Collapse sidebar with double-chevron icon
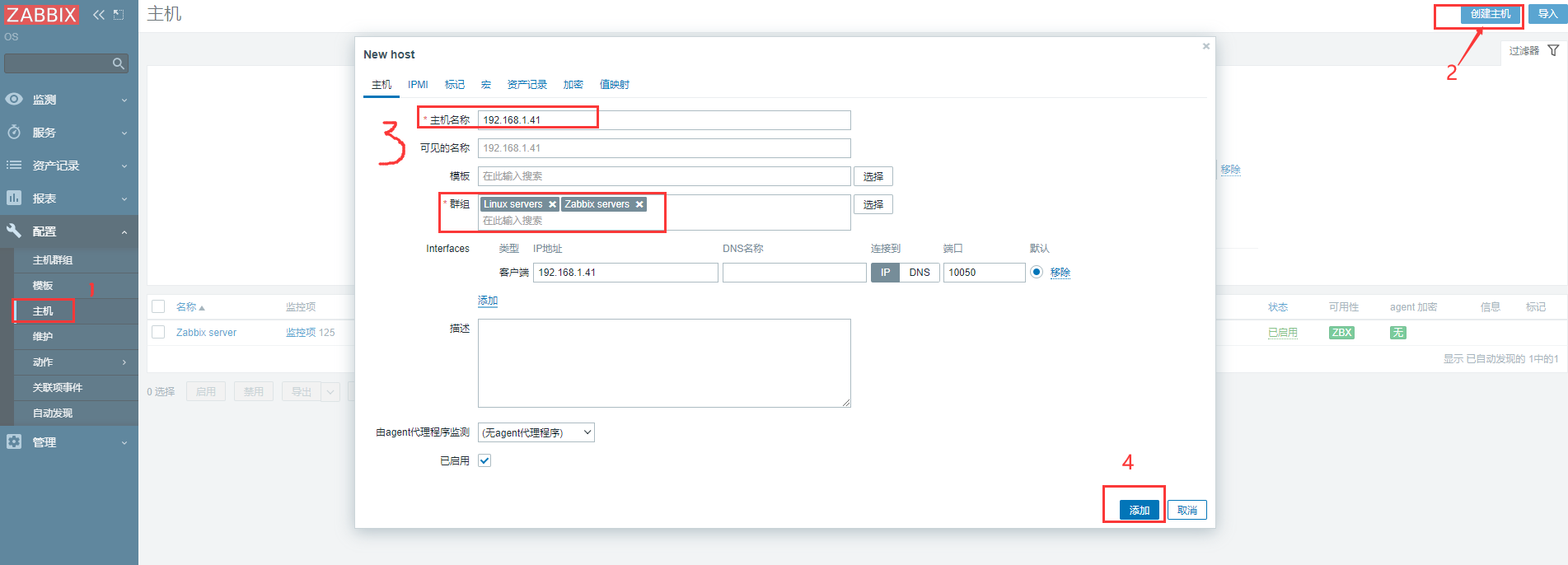The height and width of the screenshot is (565, 1568). click(99, 15)
